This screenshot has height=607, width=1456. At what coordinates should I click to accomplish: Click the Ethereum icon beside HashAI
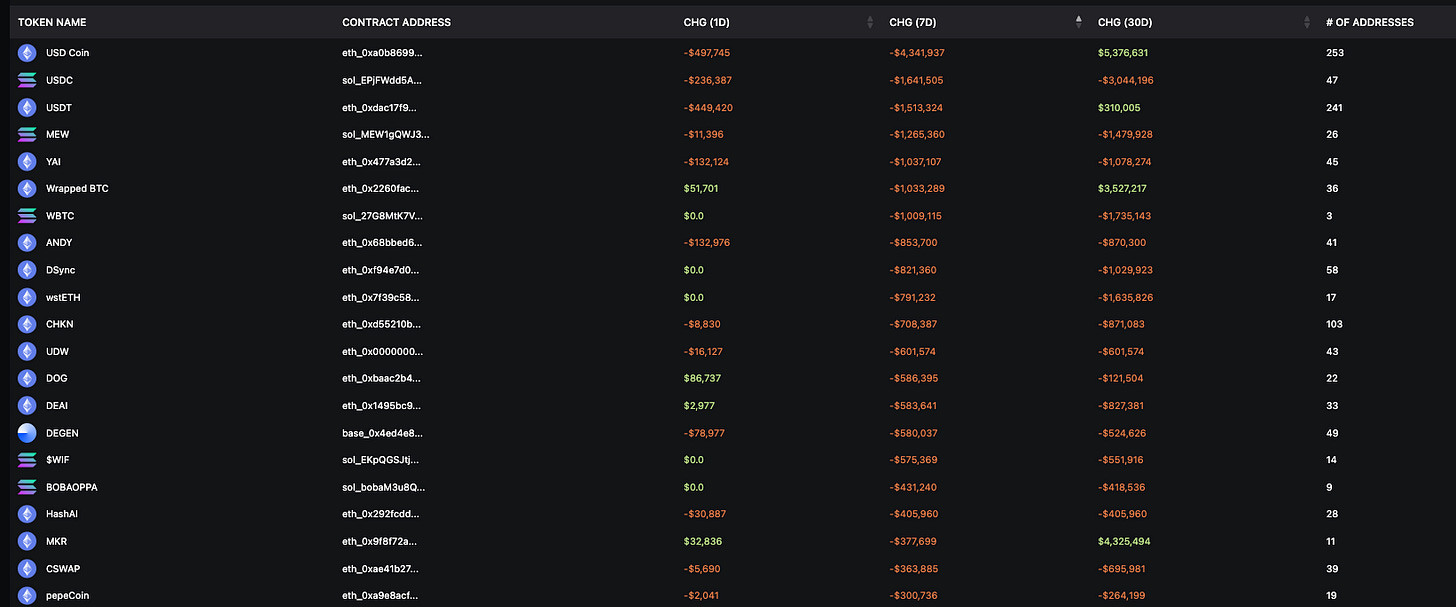pyautogui.click(x=27, y=514)
